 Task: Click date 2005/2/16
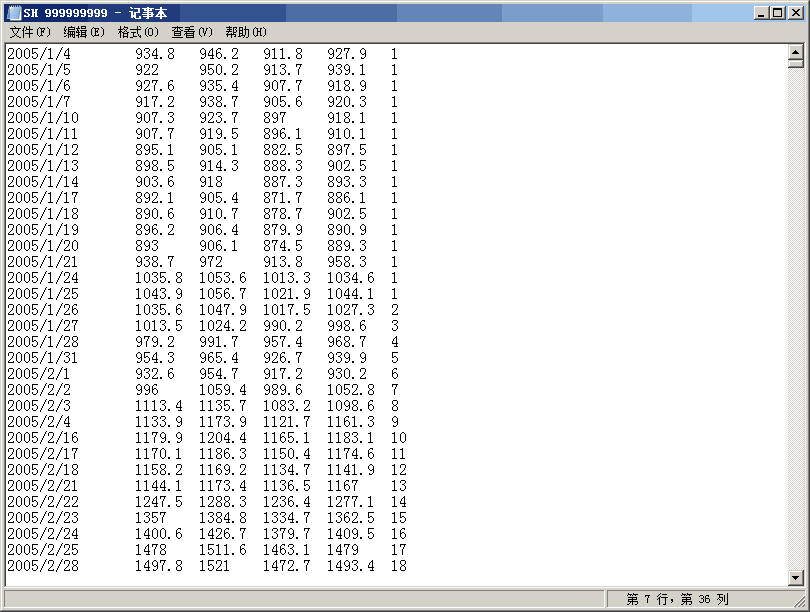point(43,438)
